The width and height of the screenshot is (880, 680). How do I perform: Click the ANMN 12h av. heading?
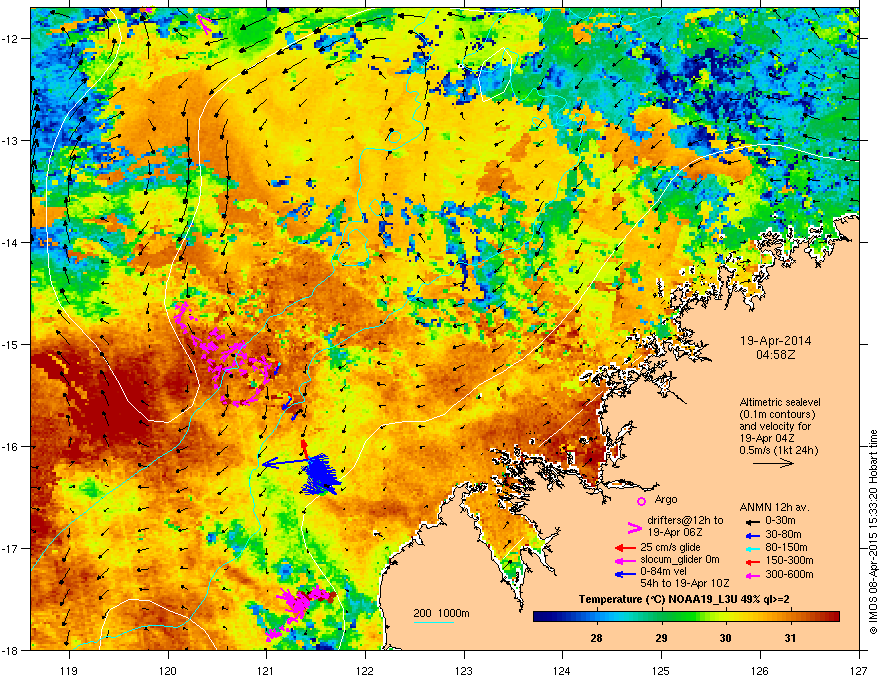[774, 508]
